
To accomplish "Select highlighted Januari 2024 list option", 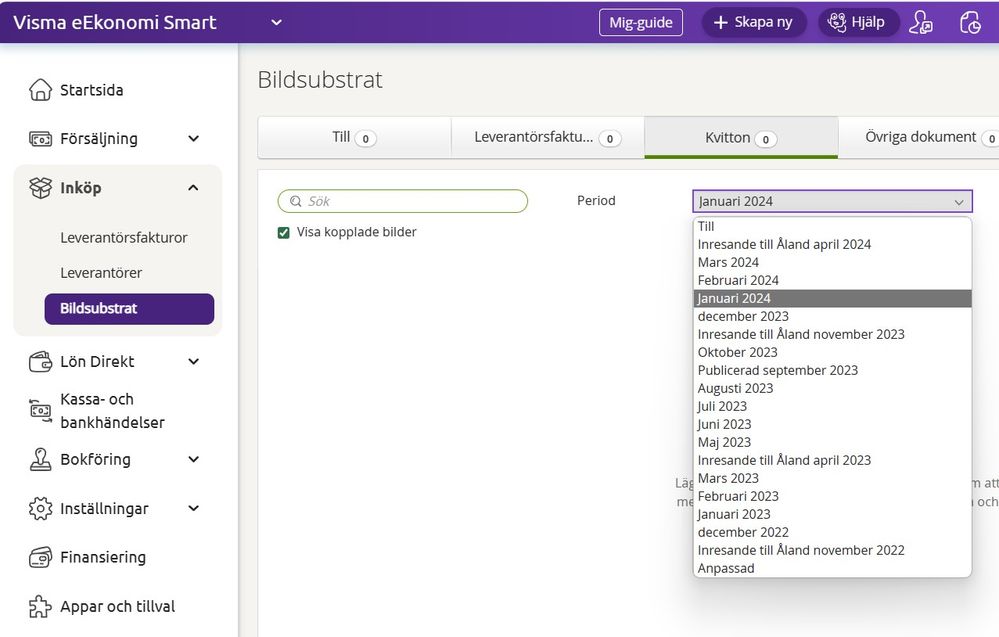I will 832,298.
